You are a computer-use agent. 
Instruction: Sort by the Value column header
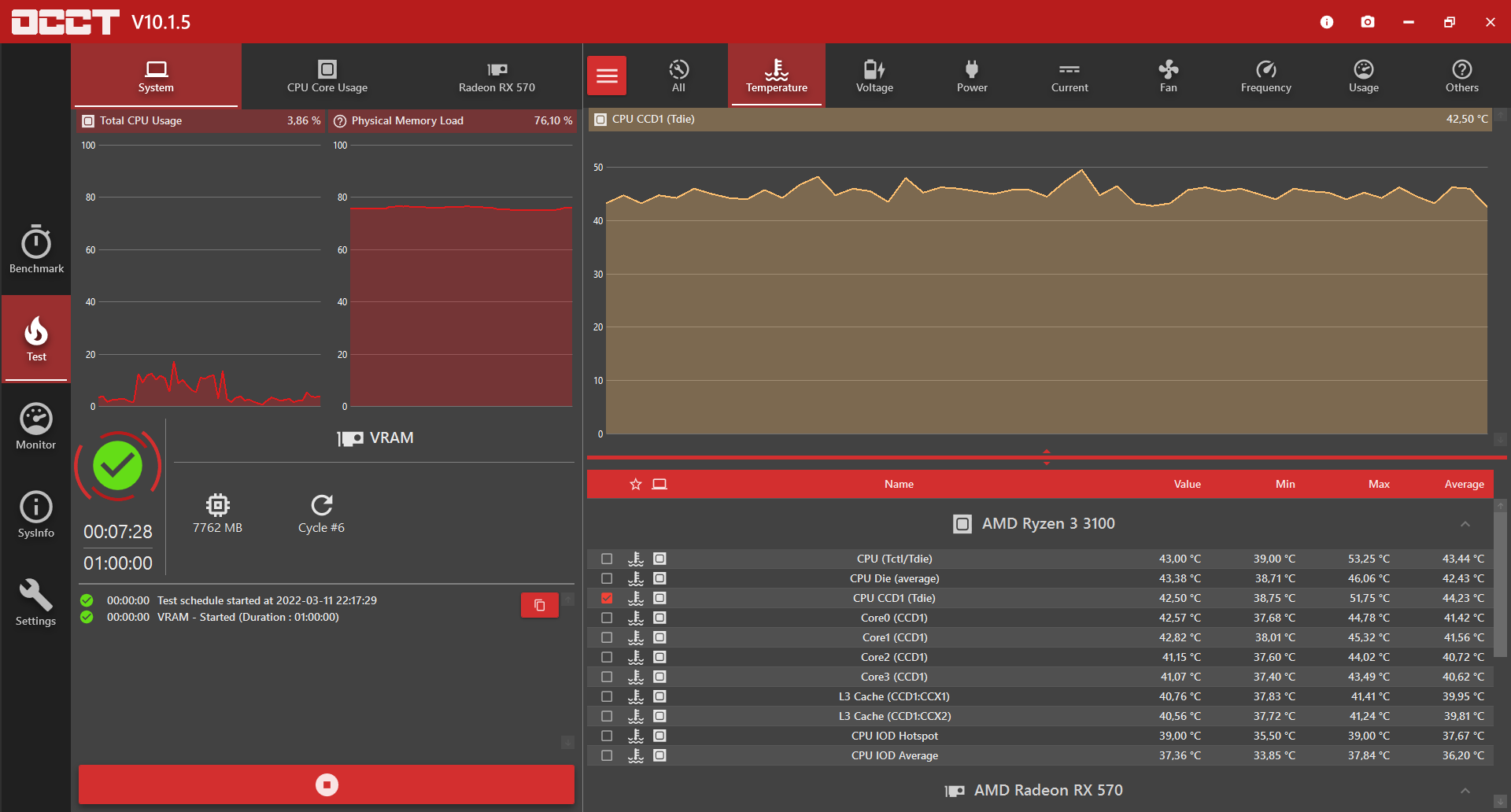pos(1187,484)
